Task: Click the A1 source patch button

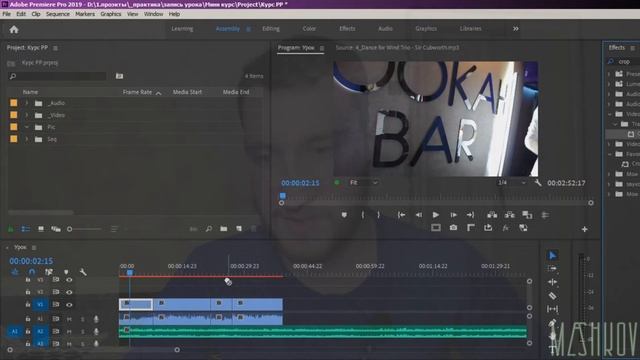Action: (14, 331)
